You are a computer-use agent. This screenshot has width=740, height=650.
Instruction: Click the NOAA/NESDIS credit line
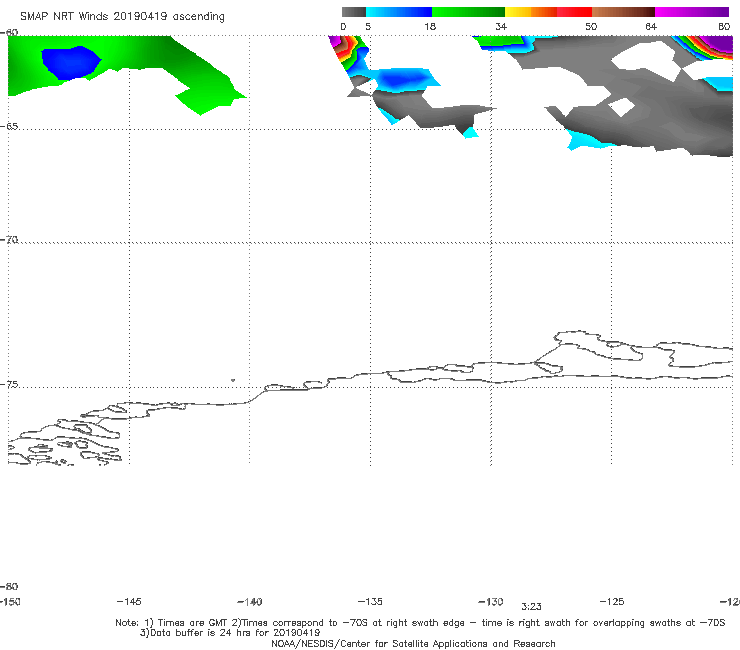click(x=413, y=644)
